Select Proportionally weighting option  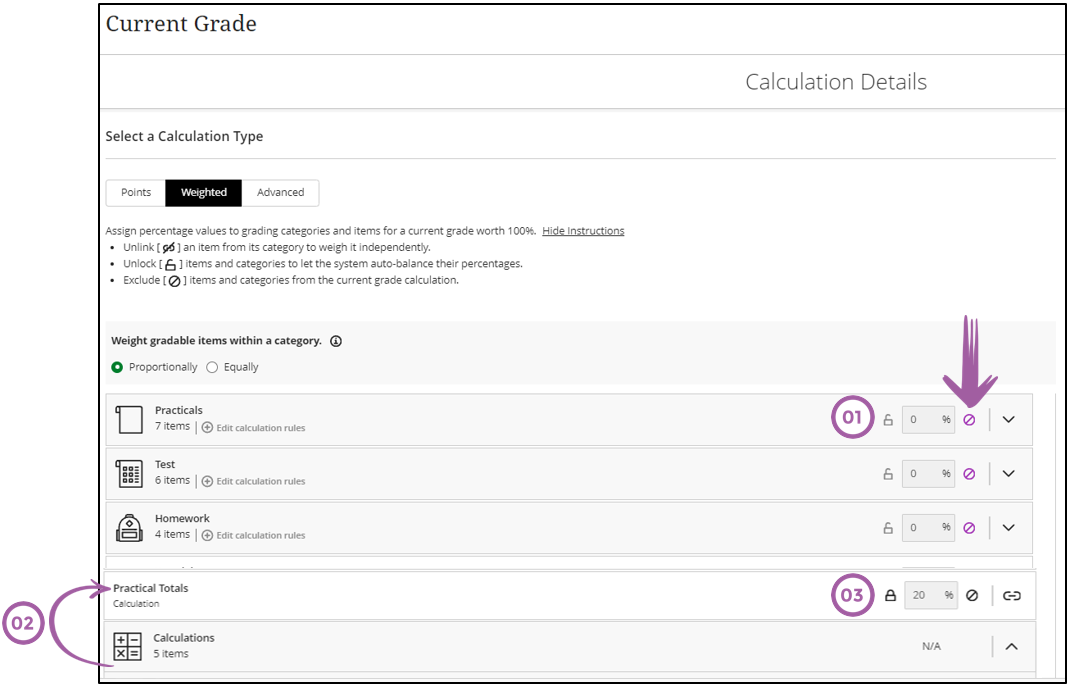117,367
